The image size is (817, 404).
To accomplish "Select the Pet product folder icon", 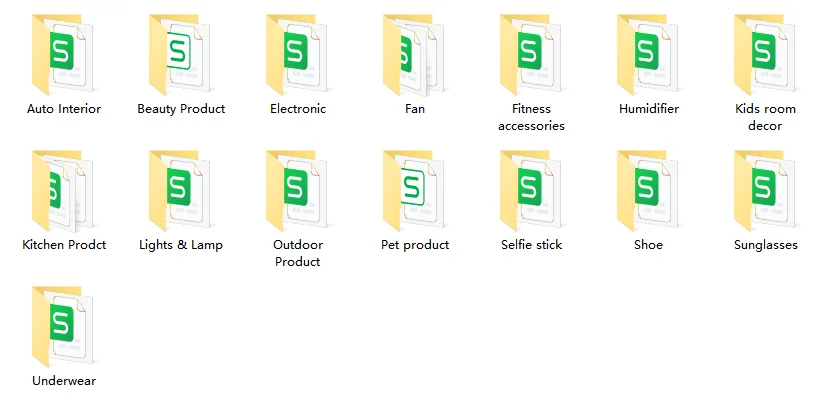I will 415,190.
